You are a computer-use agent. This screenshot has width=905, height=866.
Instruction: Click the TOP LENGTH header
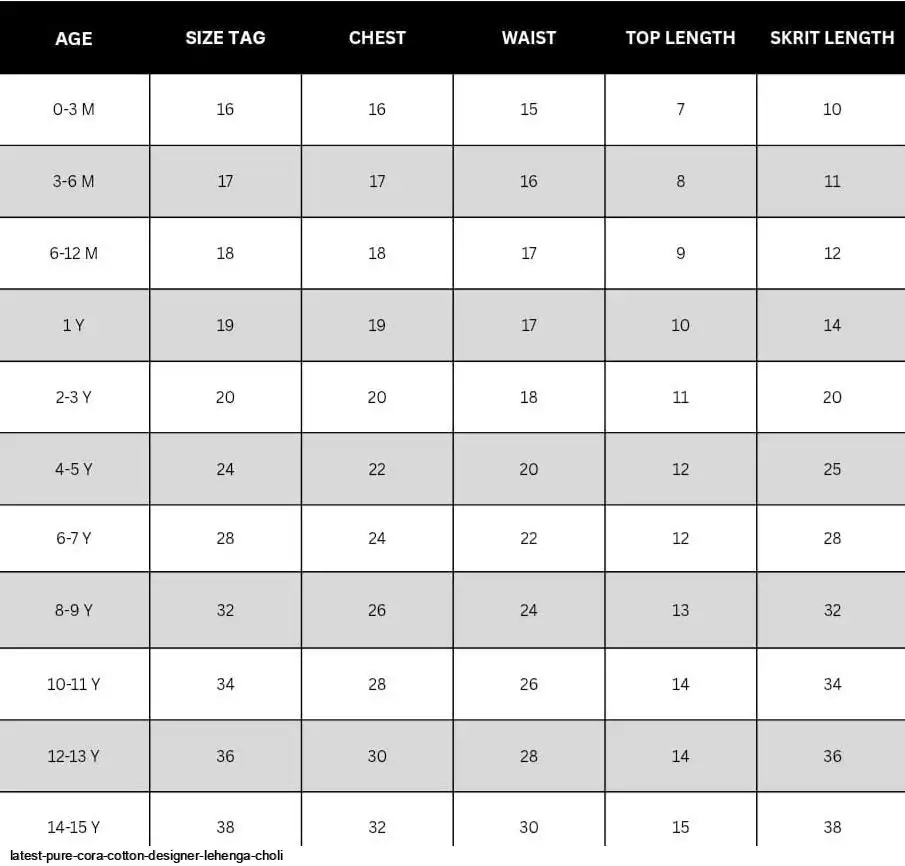pyautogui.click(x=680, y=38)
